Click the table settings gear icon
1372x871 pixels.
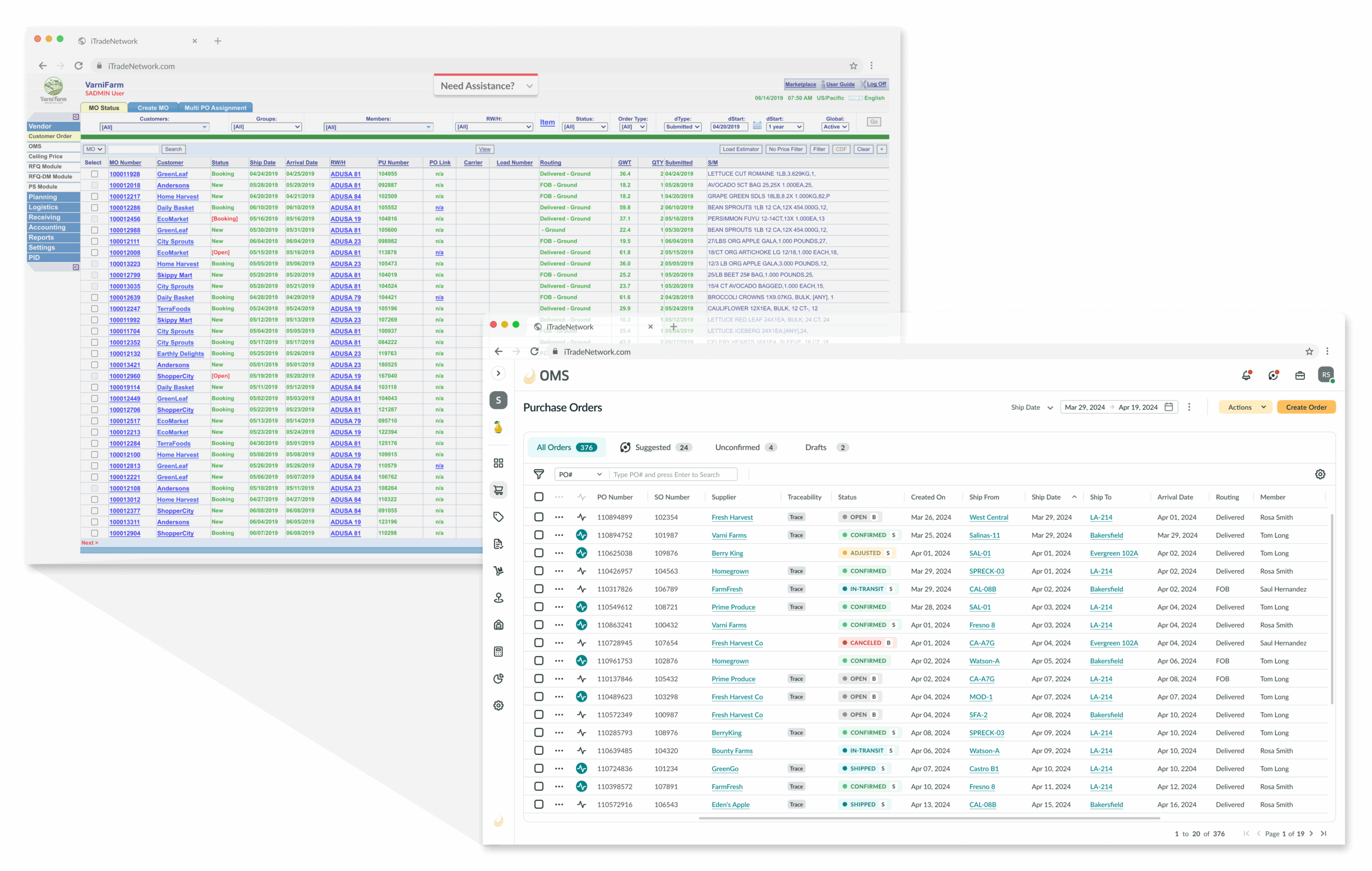point(1319,474)
